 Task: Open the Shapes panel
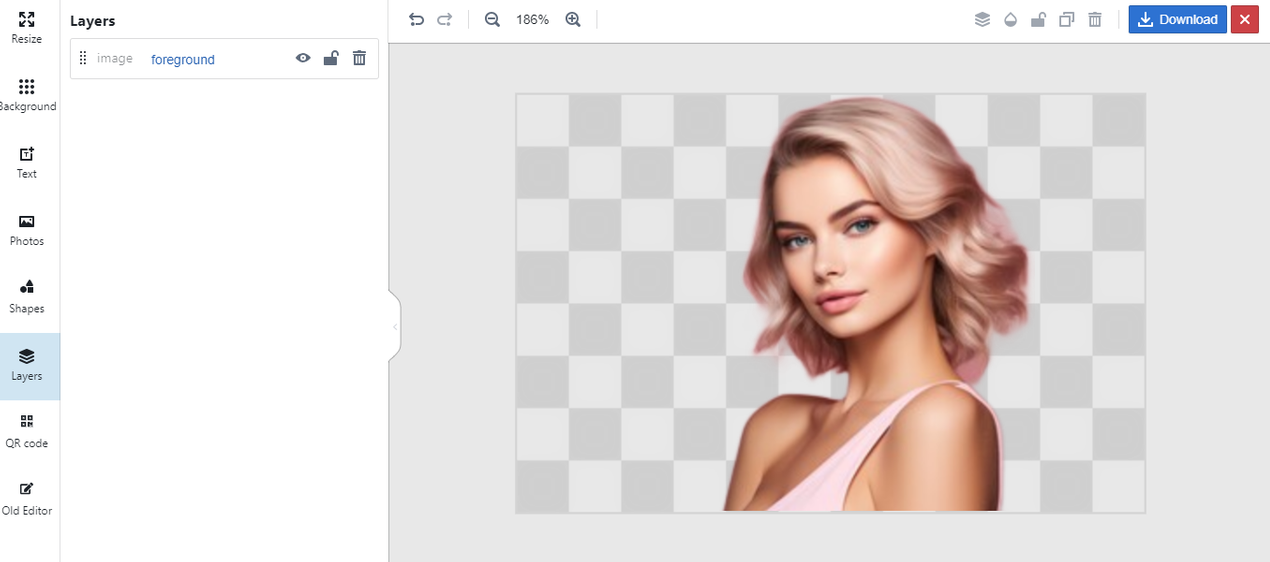[27, 298]
